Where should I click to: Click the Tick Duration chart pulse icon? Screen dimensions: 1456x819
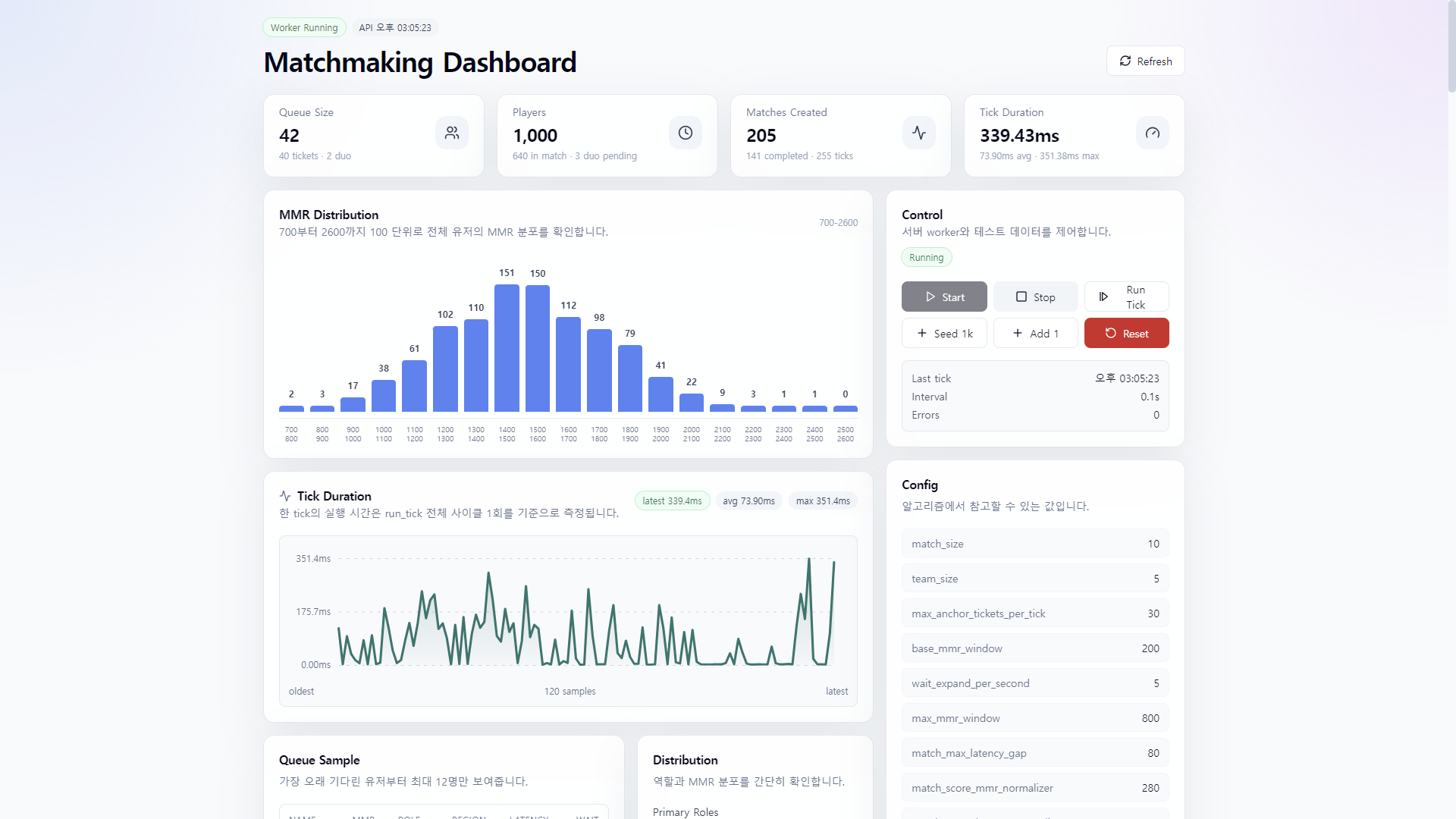pos(285,496)
